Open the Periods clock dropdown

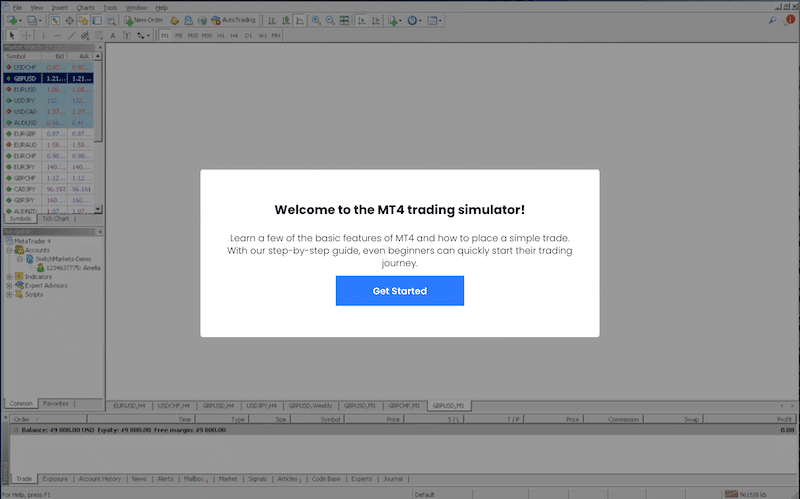point(414,20)
